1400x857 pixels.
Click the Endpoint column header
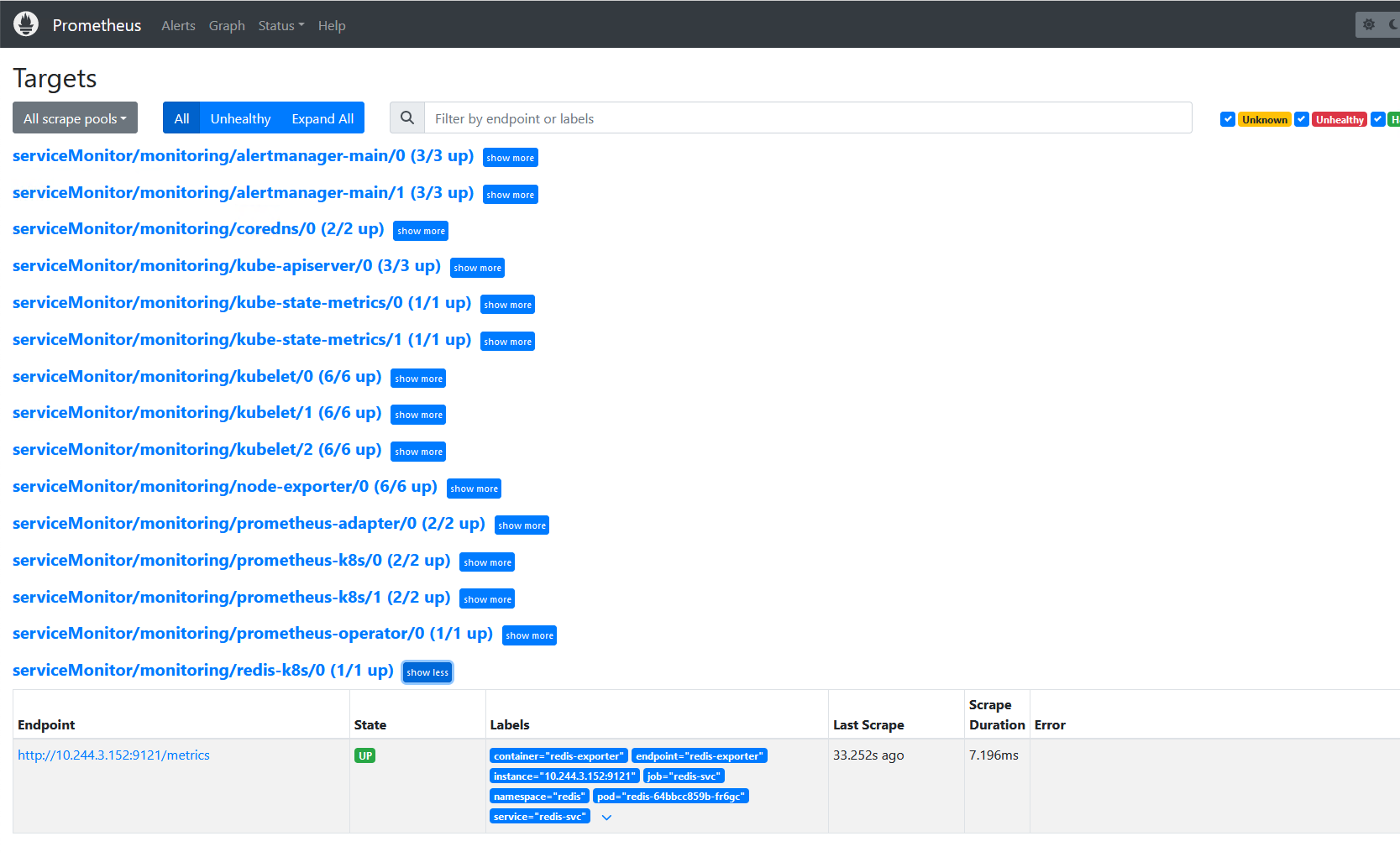pyautogui.click(x=46, y=725)
